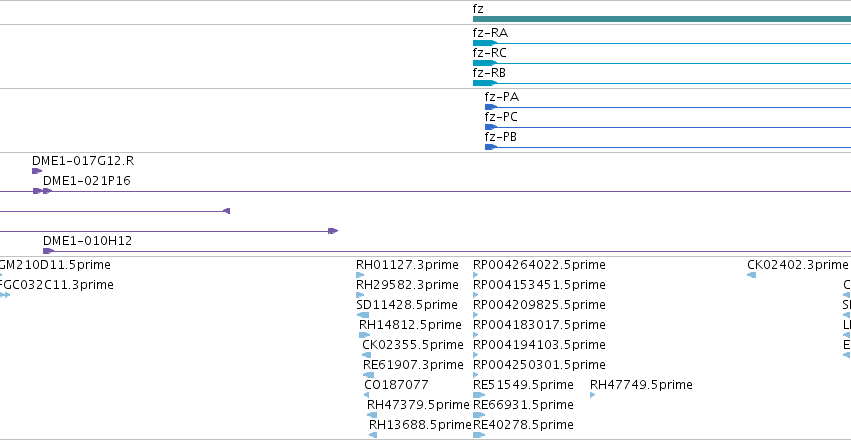851x440 pixels.
Task: Select the RH01127.3prime EST label
Action: (407, 265)
